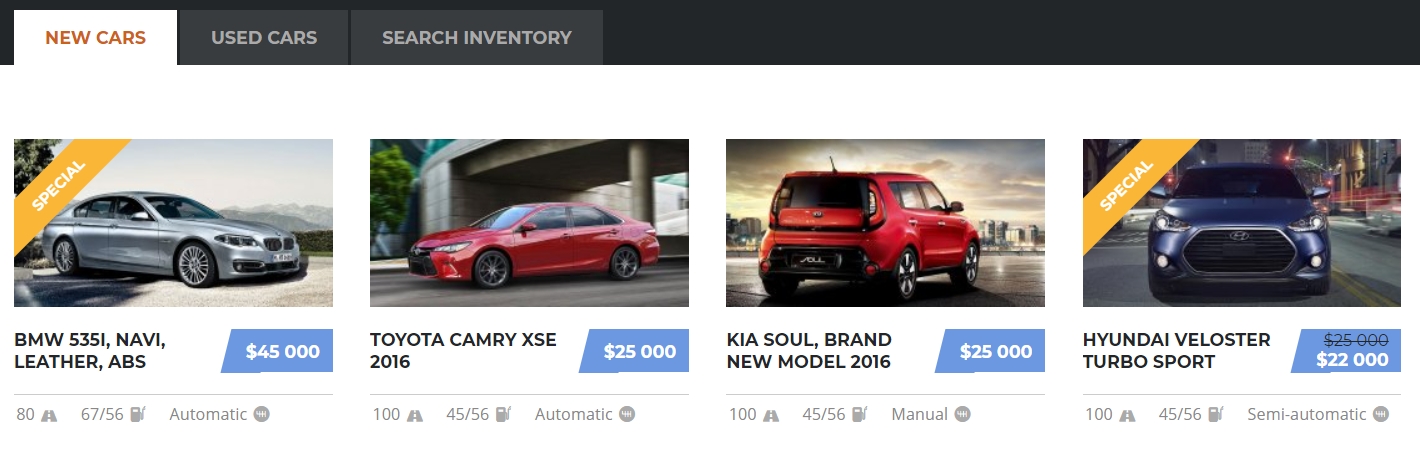This screenshot has width=1420, height=472.
Task: Click the Hyundai Semi-automatic transmission icon
Action: 1380,414
